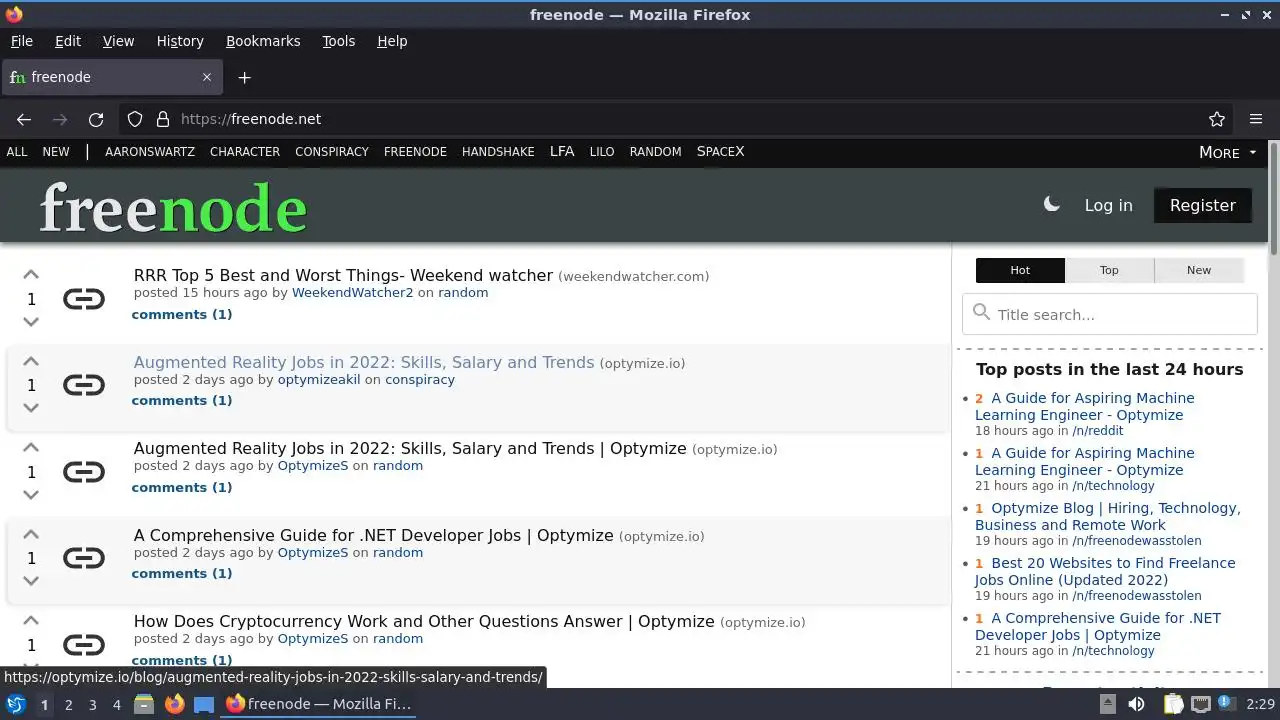The width and height of the screenshot is (1280, 720).
Task: Open the system start menu icon
Action: coord(15,704)
